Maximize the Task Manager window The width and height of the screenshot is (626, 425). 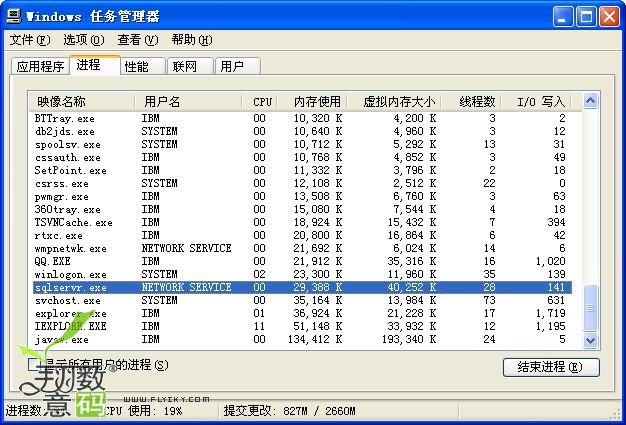[x=586, y=17]
